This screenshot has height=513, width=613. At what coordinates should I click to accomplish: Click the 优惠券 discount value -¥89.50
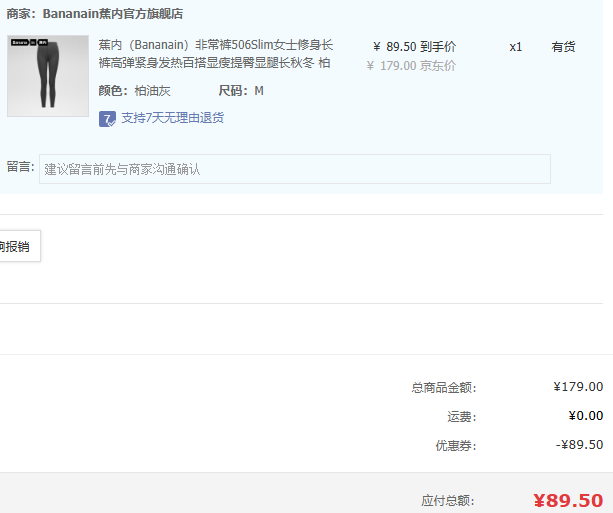579,445
